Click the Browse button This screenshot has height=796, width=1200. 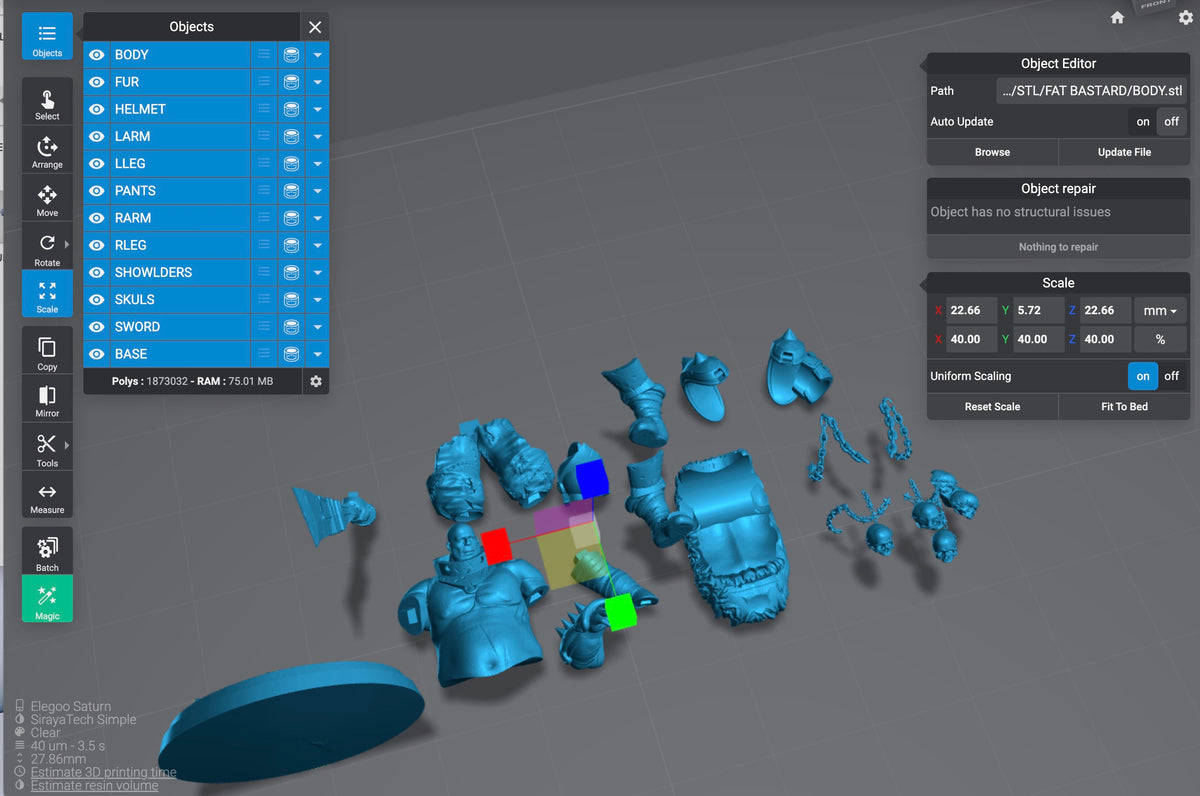(992, 152)
